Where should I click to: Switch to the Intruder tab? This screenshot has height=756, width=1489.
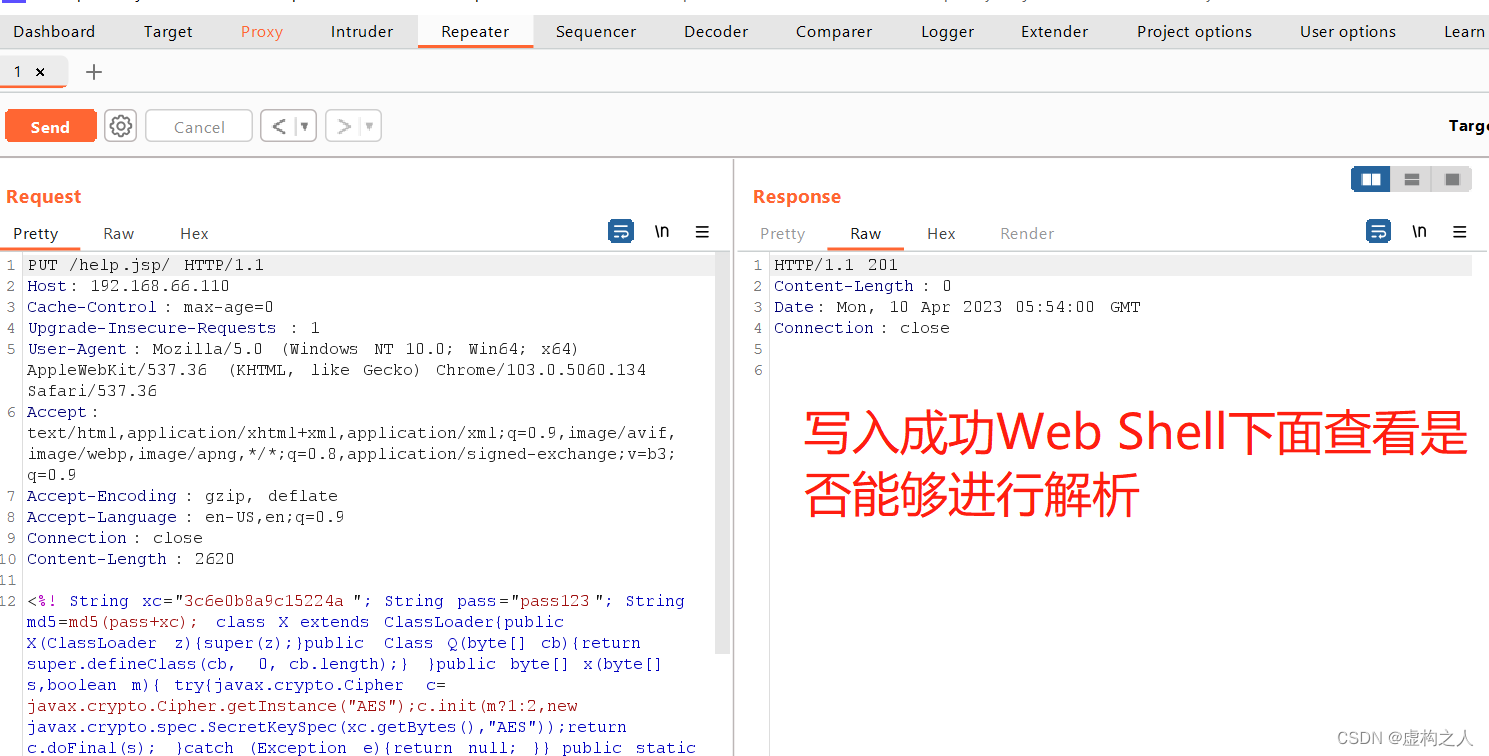[362, 31]
